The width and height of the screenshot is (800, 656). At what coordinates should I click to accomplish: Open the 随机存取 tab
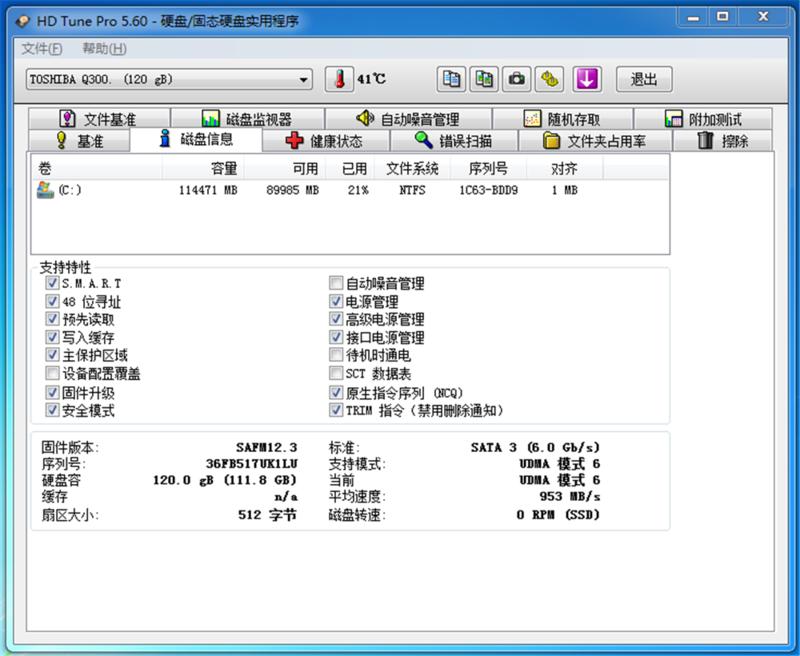562,119
